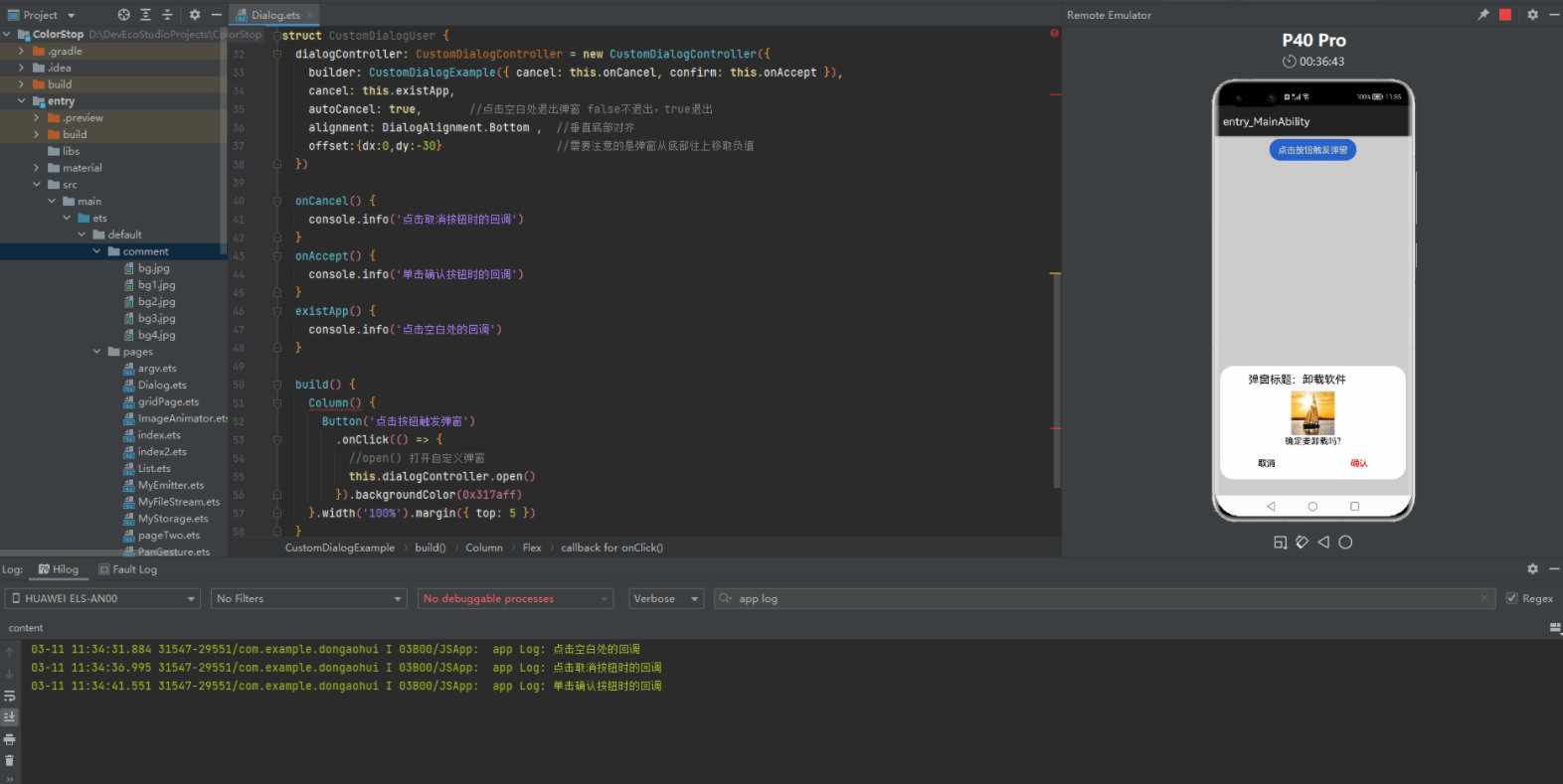Open MyStorage.ets in the Project tree
This screenshot has height=784, width=1563.
tap(165, 519)
